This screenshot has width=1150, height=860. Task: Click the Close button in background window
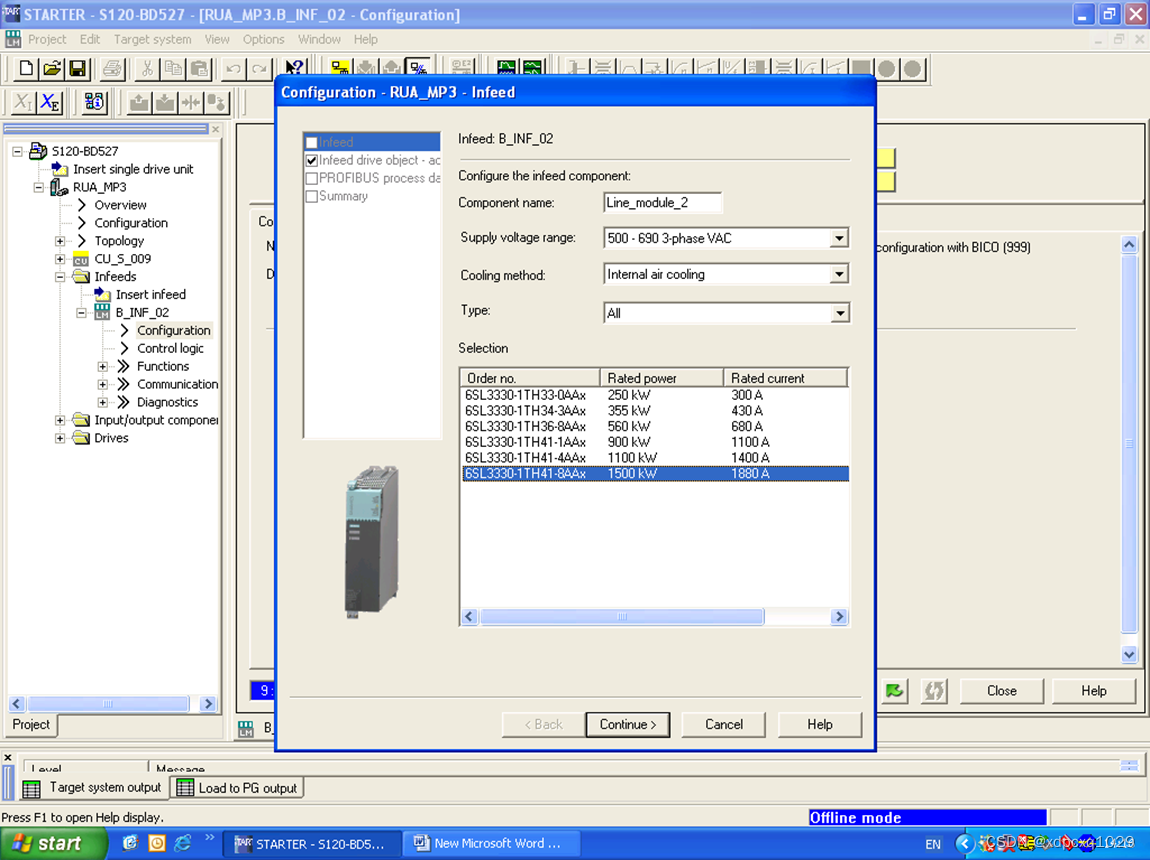[x=1002, y=691]
